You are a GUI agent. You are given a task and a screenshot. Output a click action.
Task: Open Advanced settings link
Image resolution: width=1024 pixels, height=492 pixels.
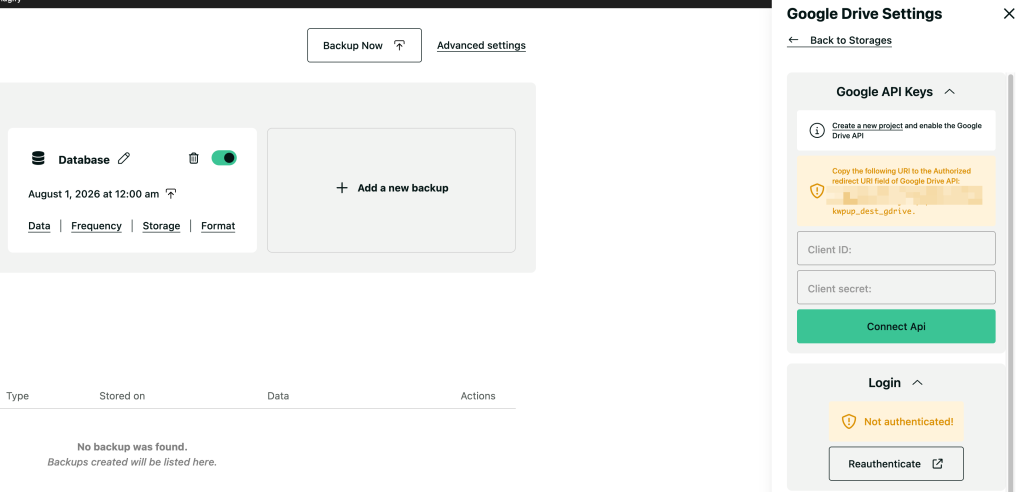481,45
